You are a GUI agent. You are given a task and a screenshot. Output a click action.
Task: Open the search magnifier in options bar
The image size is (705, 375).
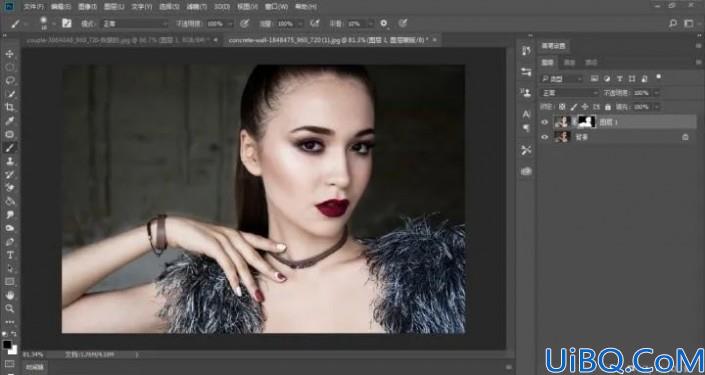point(673,23)
